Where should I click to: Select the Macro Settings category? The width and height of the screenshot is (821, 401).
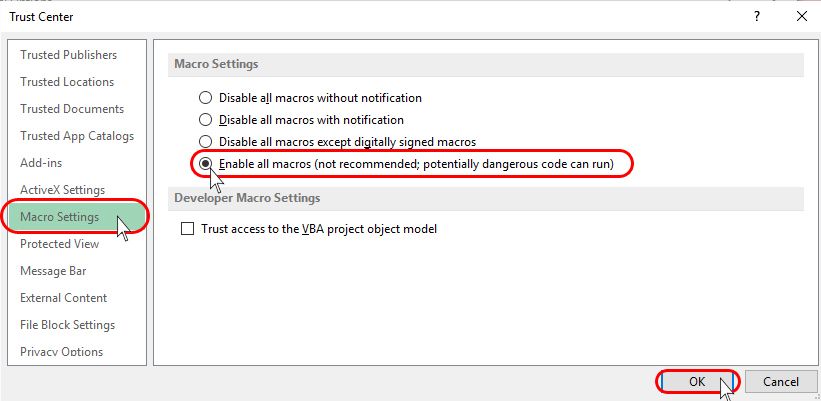pyautogui.click(x=60, y=217)
